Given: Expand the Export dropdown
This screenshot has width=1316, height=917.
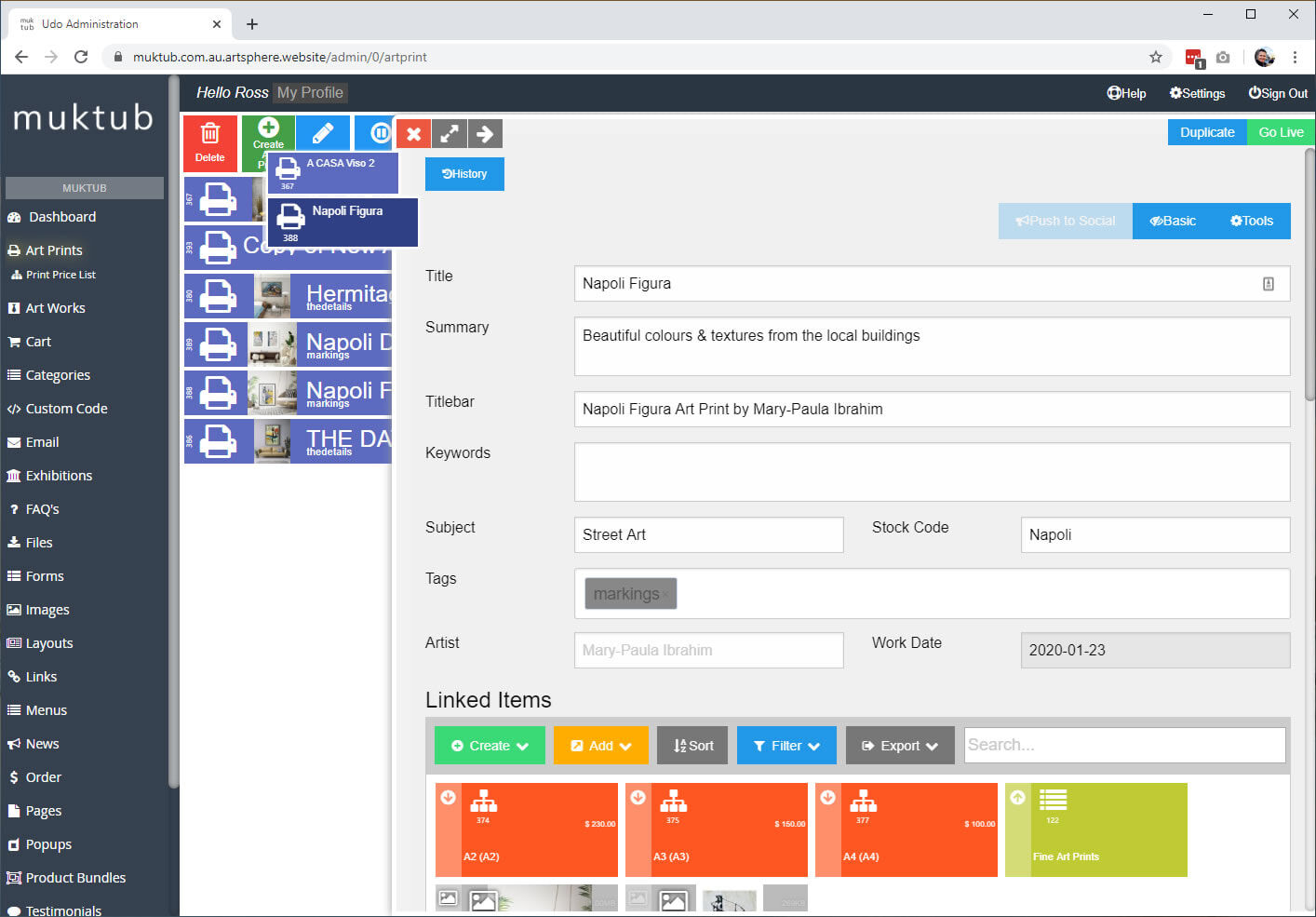Looking at the screenshot, I should point(900,746).
